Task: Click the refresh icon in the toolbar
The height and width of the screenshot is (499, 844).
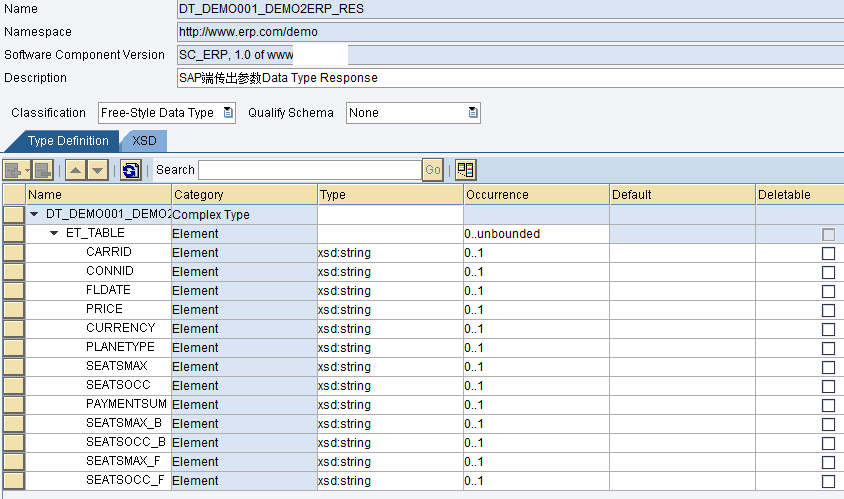Action: pyautogui.click(x=131, y=170)
